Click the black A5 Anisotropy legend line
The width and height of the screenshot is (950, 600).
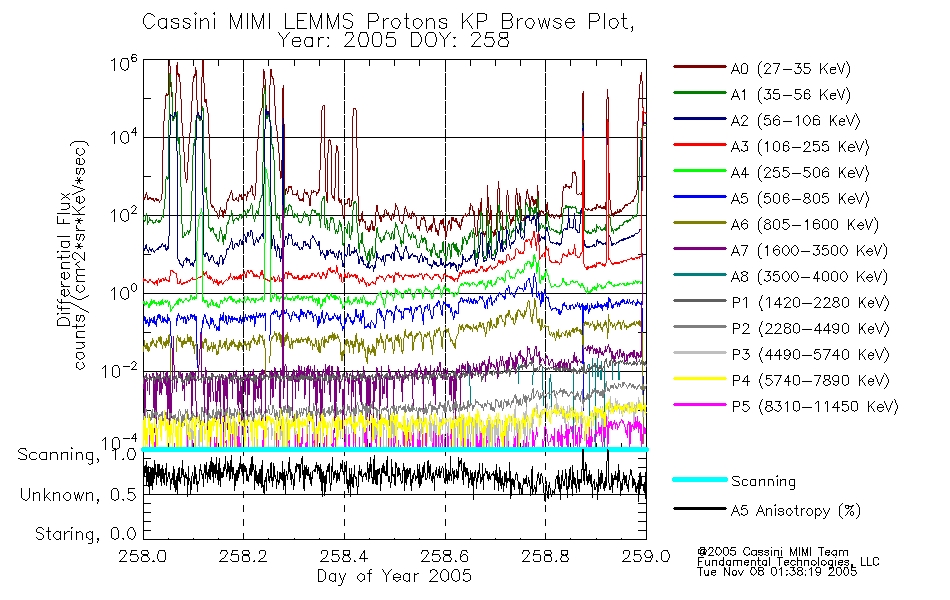700,508
